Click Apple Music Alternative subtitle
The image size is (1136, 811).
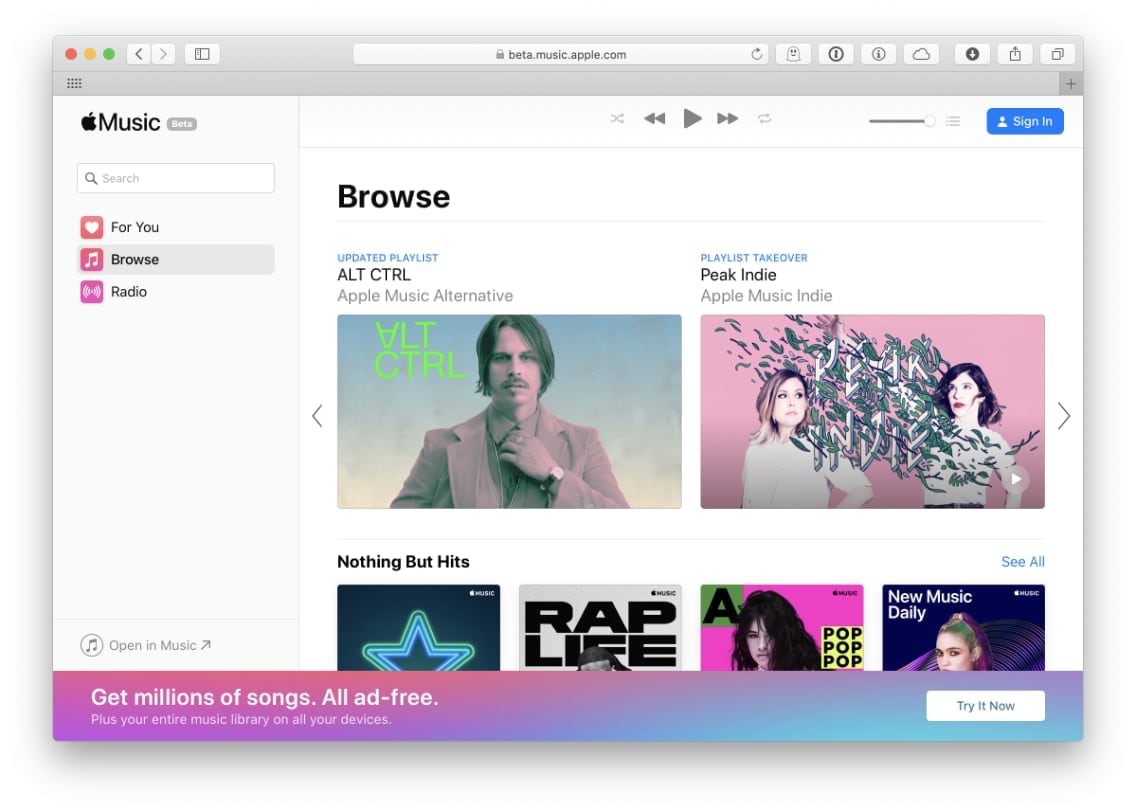(x=425, y=296)
